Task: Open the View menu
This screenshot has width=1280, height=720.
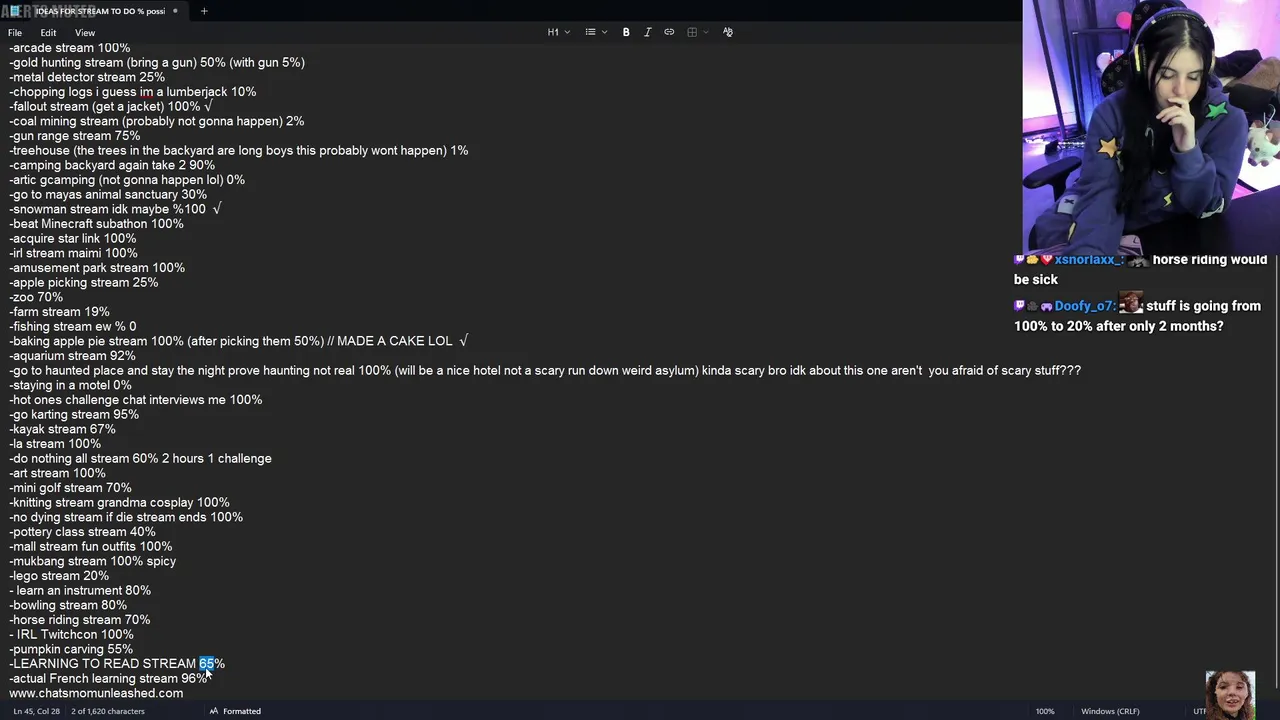Action: point(85,33)
